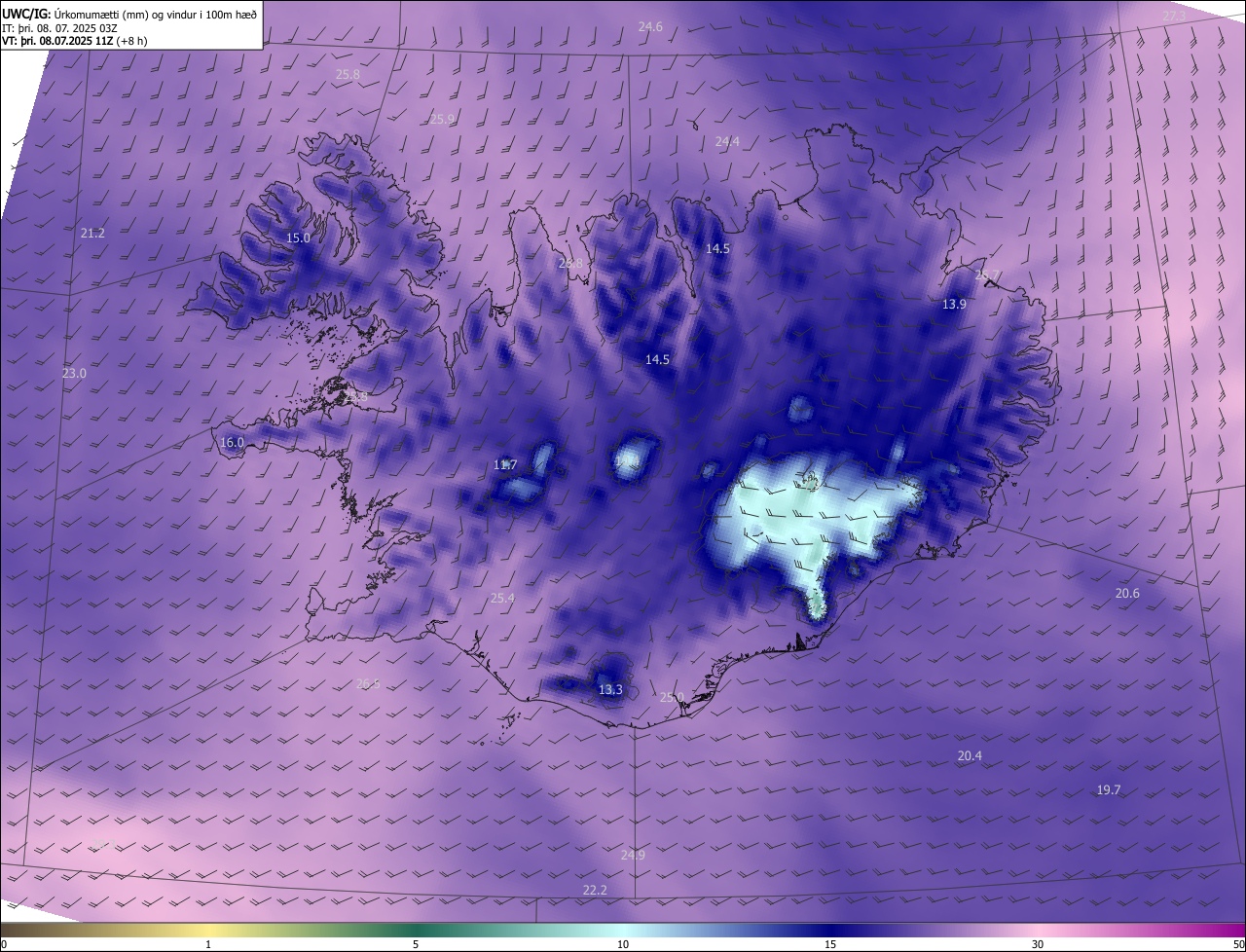Screen dimensions: 1246x952
Task: Click the 24.9 value label
Action: (x=633, y=856)
